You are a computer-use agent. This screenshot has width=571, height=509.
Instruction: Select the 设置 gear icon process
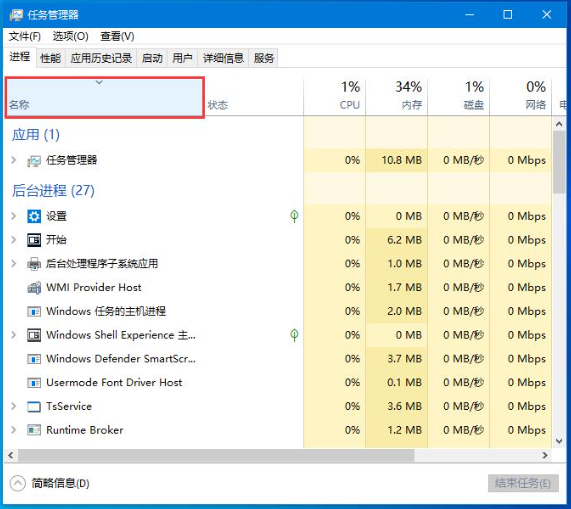click(x=34, y=216)
